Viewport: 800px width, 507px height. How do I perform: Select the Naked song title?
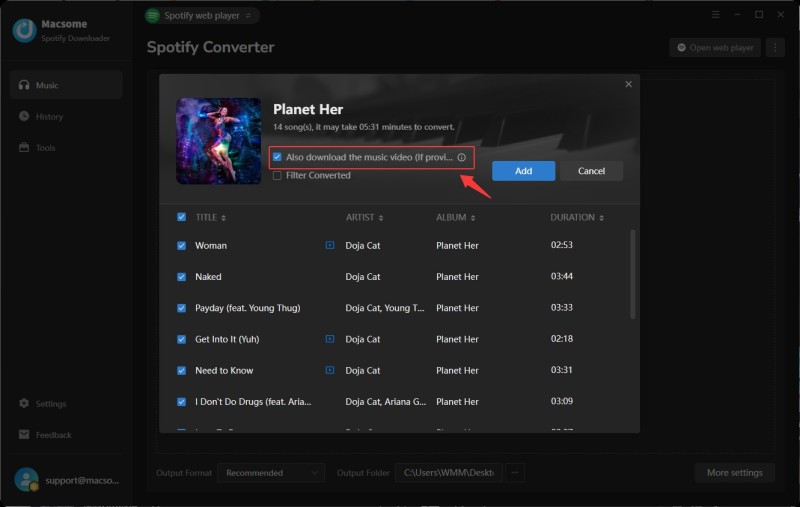click(x=208, y=276)
